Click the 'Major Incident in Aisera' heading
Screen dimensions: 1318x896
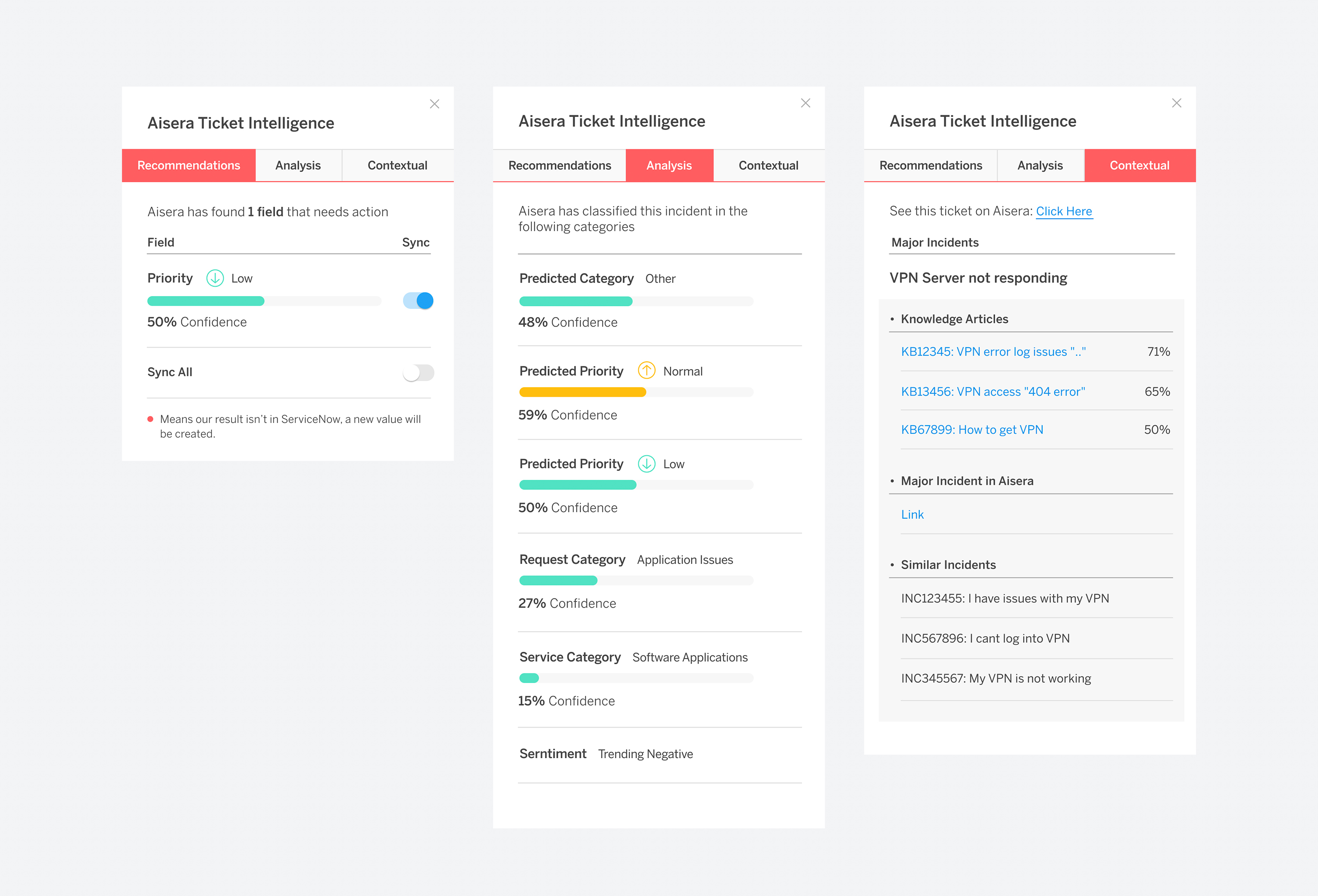coord(967,481)
